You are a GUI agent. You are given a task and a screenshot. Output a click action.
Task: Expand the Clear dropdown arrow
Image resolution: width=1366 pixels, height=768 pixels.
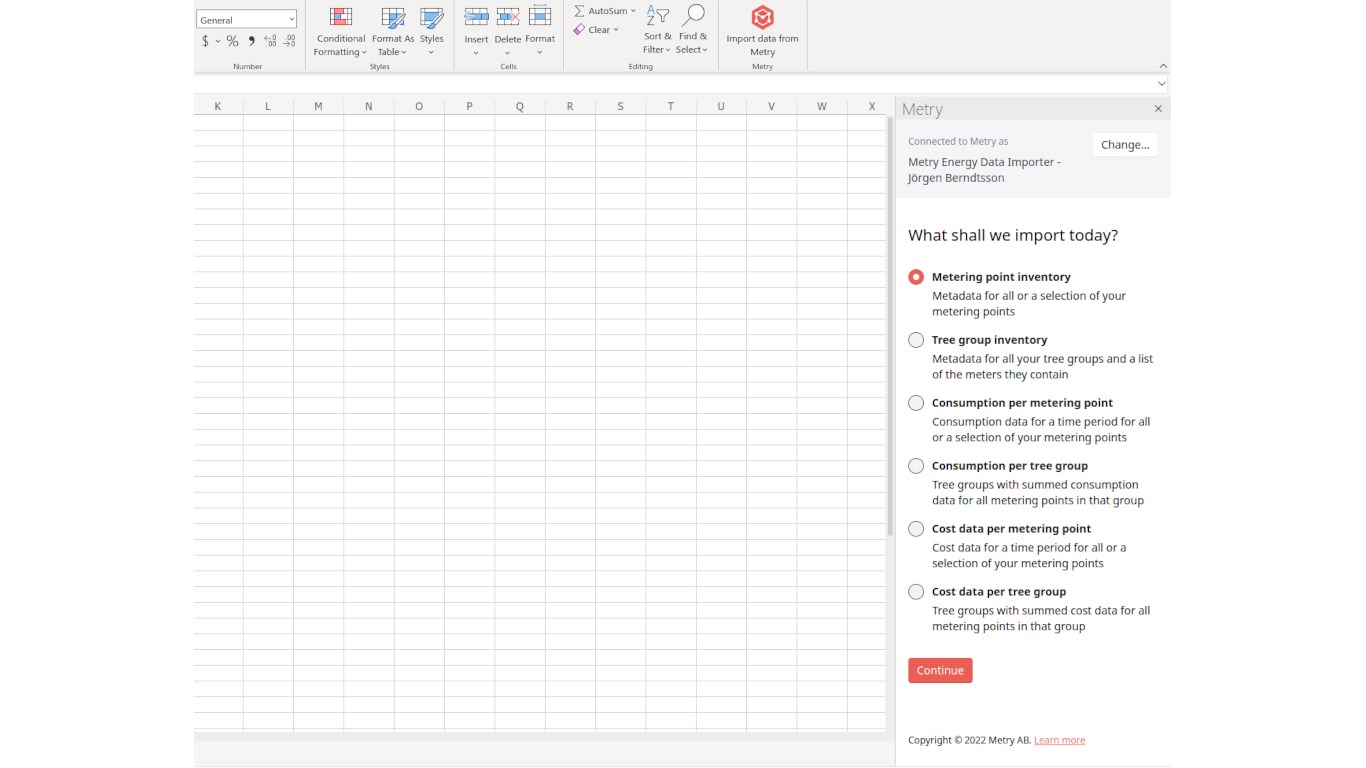(616, 30)
